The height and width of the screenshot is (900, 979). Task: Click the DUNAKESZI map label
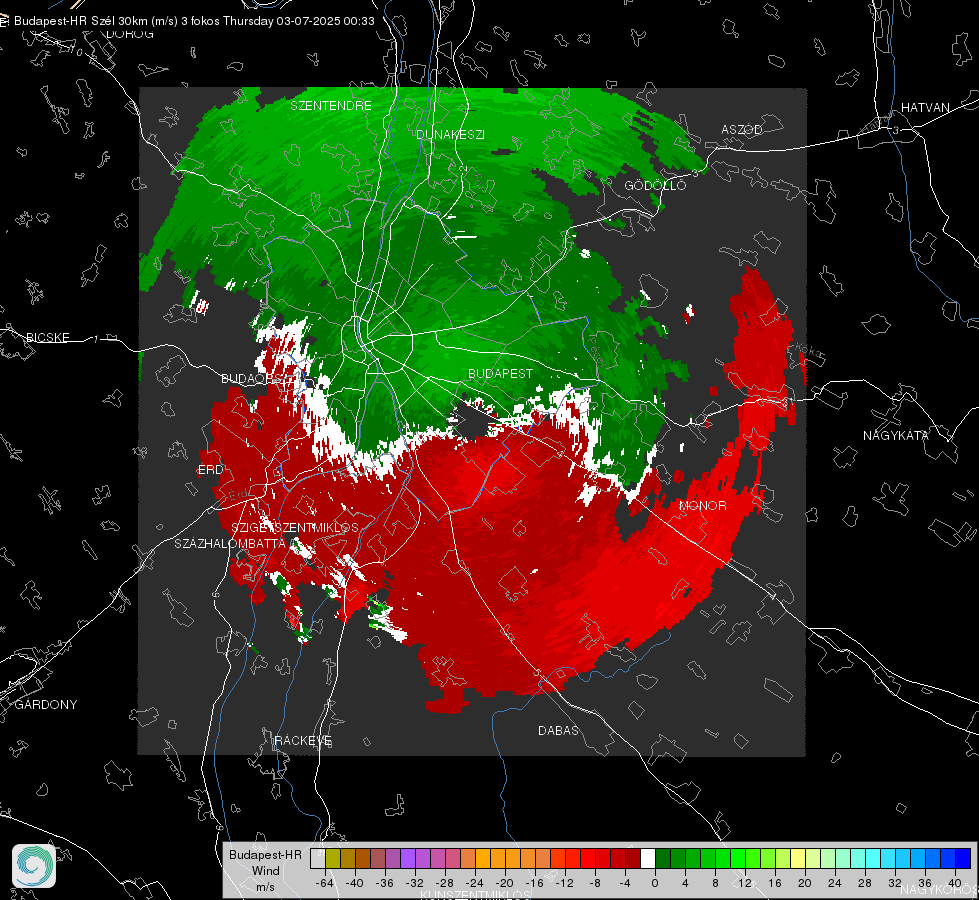[x=450, y=134]
